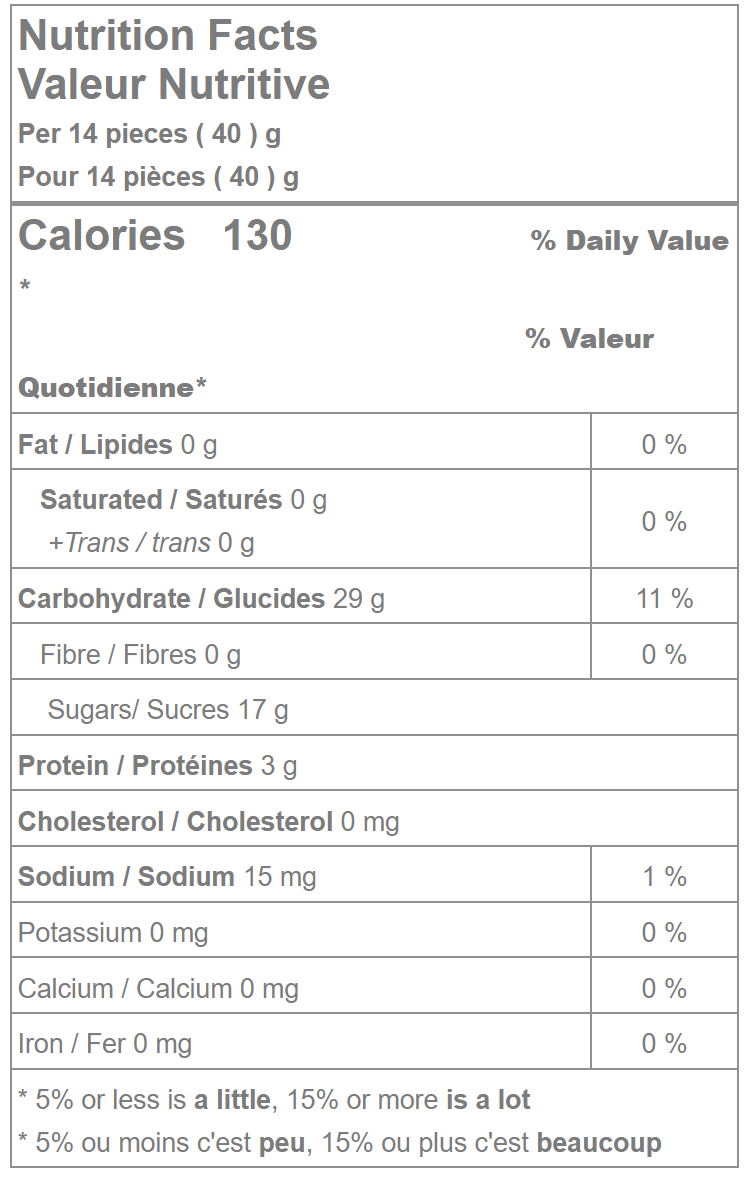Screen dimensions: 751x1182
Task: Click the Valeur Nutritive heading
Action: point(174,84)
